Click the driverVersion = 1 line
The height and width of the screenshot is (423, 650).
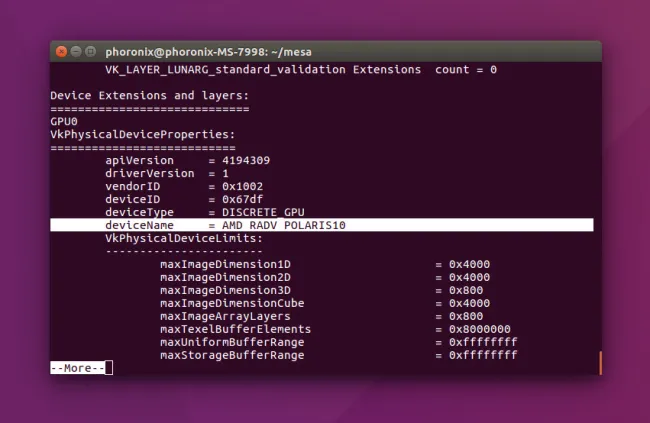[167, 173]
